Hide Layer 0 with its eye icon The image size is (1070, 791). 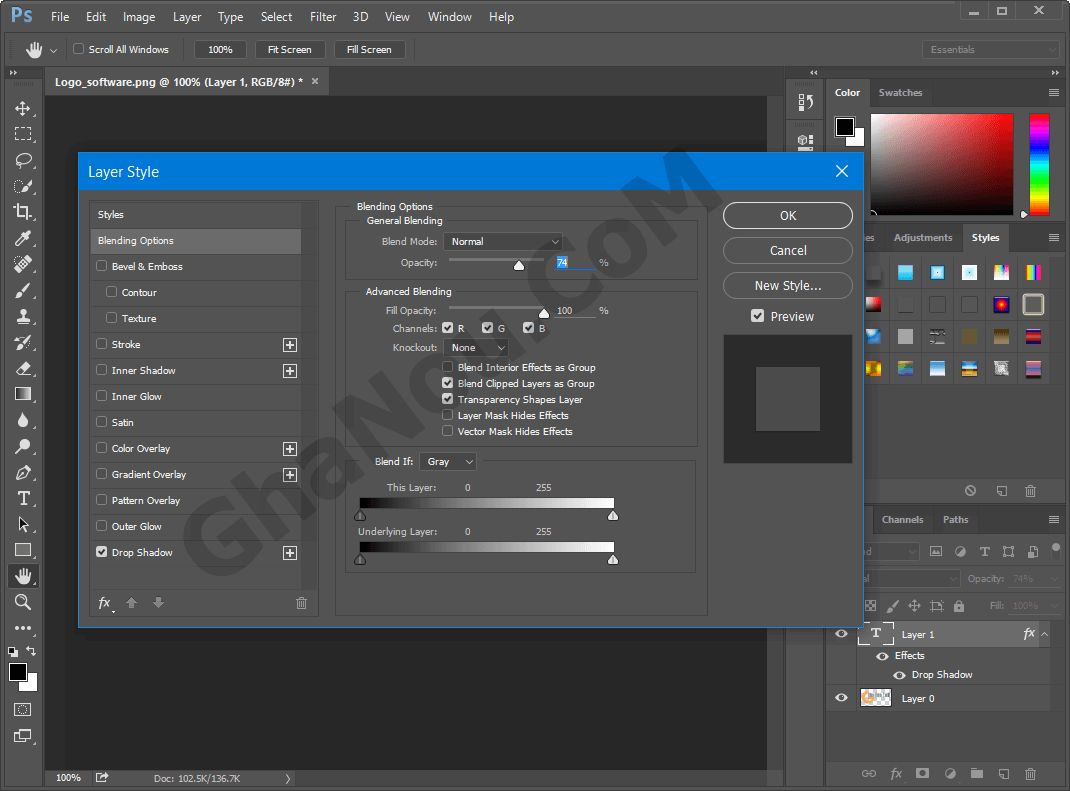(841, 697)
